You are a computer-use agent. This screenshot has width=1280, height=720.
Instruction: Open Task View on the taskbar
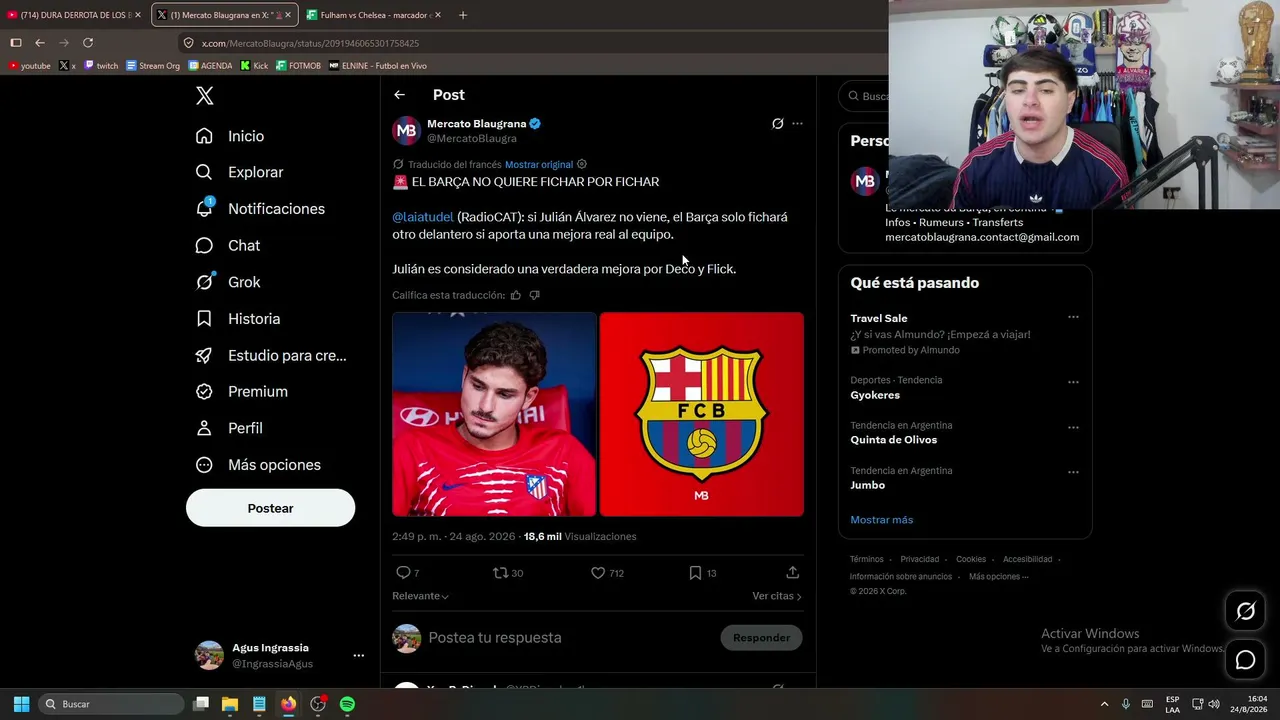[x=201, y=704]
